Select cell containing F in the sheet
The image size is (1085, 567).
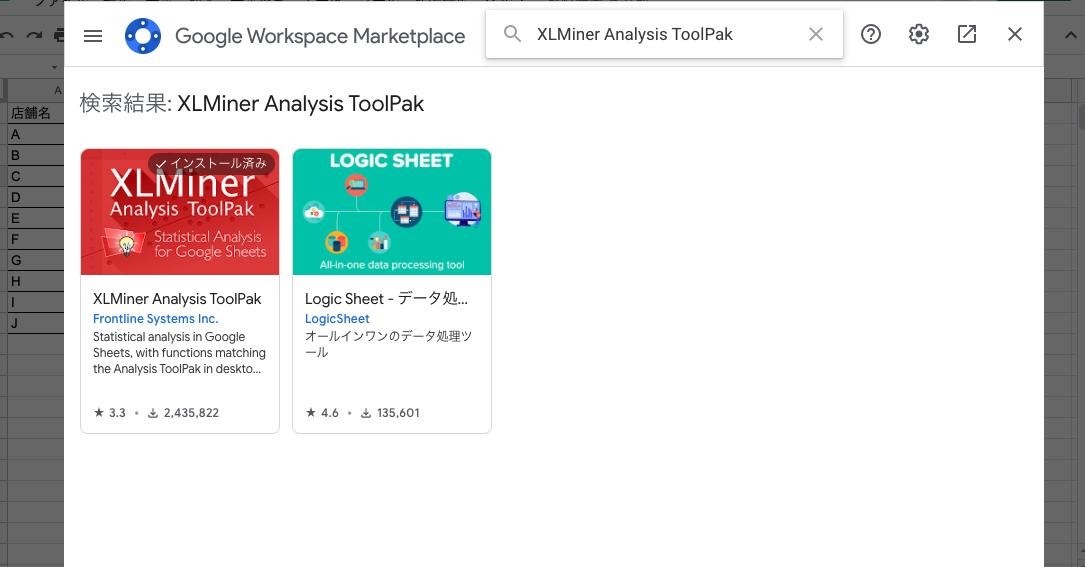click(35, 239)
